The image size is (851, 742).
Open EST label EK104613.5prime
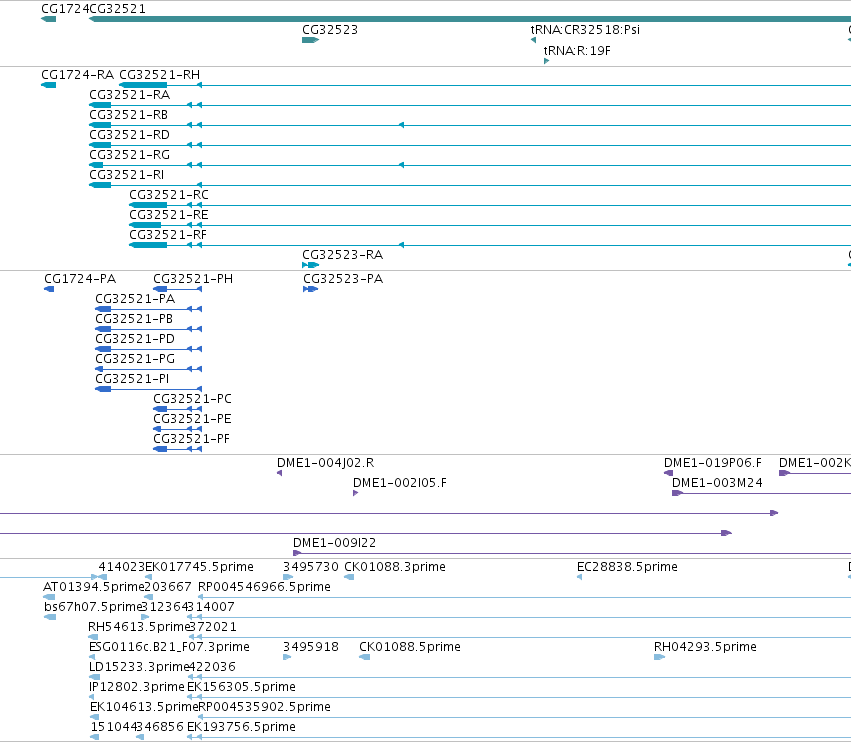144,707
